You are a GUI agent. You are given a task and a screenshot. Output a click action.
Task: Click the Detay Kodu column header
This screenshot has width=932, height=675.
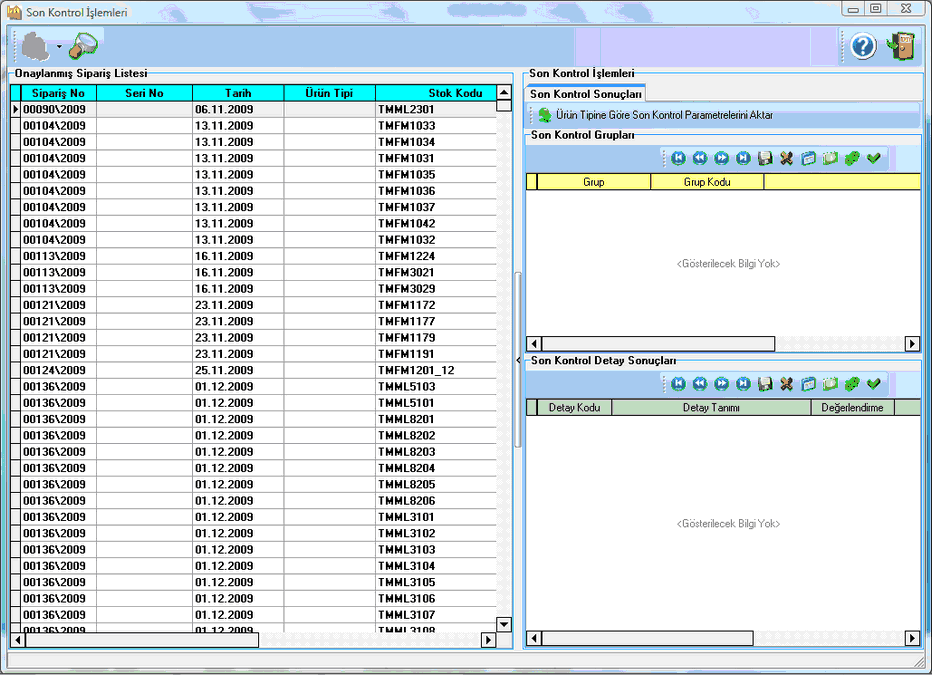(574, 408)
